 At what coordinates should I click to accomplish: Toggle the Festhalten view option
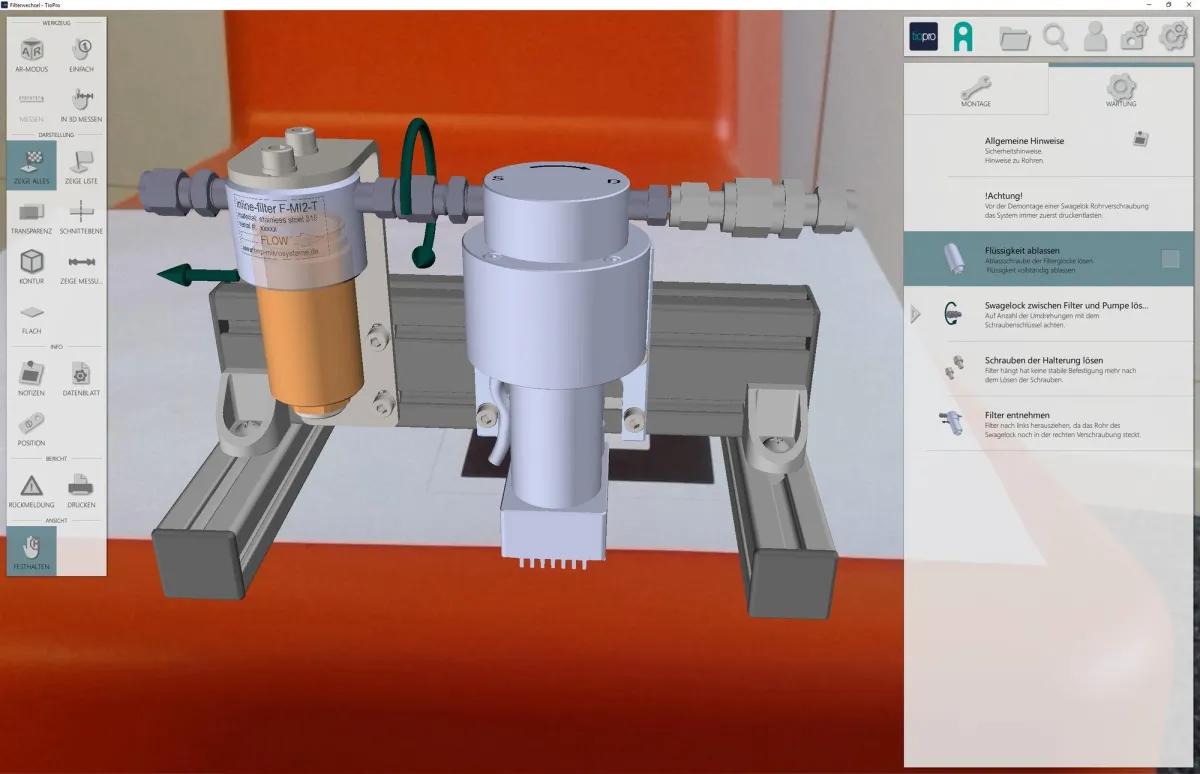[x=30, y=549]
